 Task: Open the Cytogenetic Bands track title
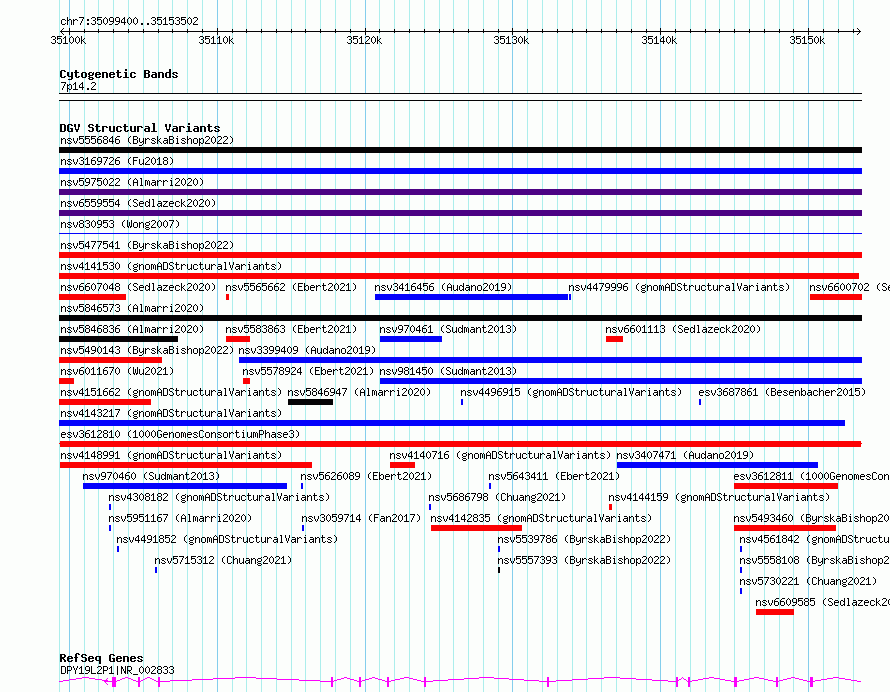119,74
